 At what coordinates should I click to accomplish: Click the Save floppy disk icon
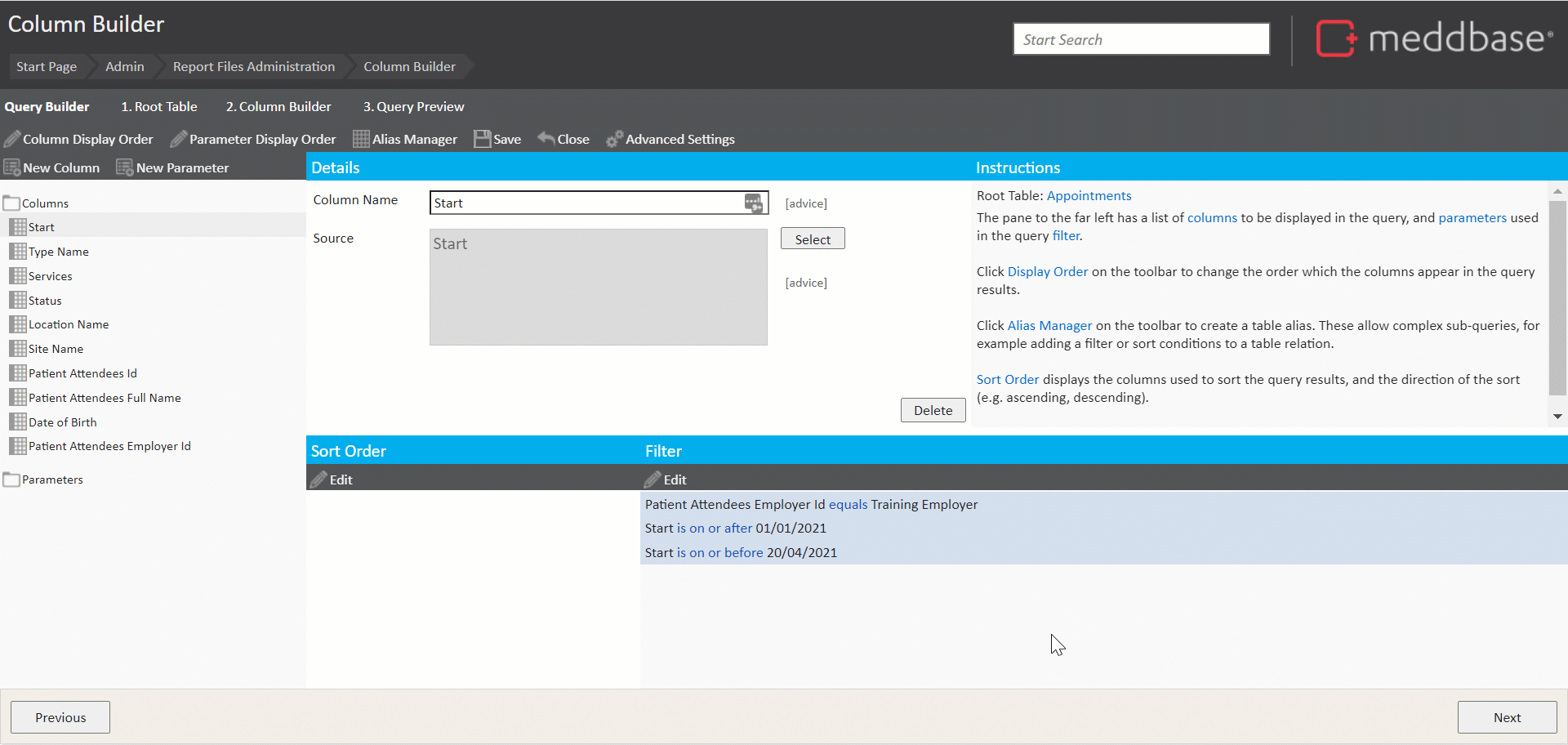coord(483,139)
